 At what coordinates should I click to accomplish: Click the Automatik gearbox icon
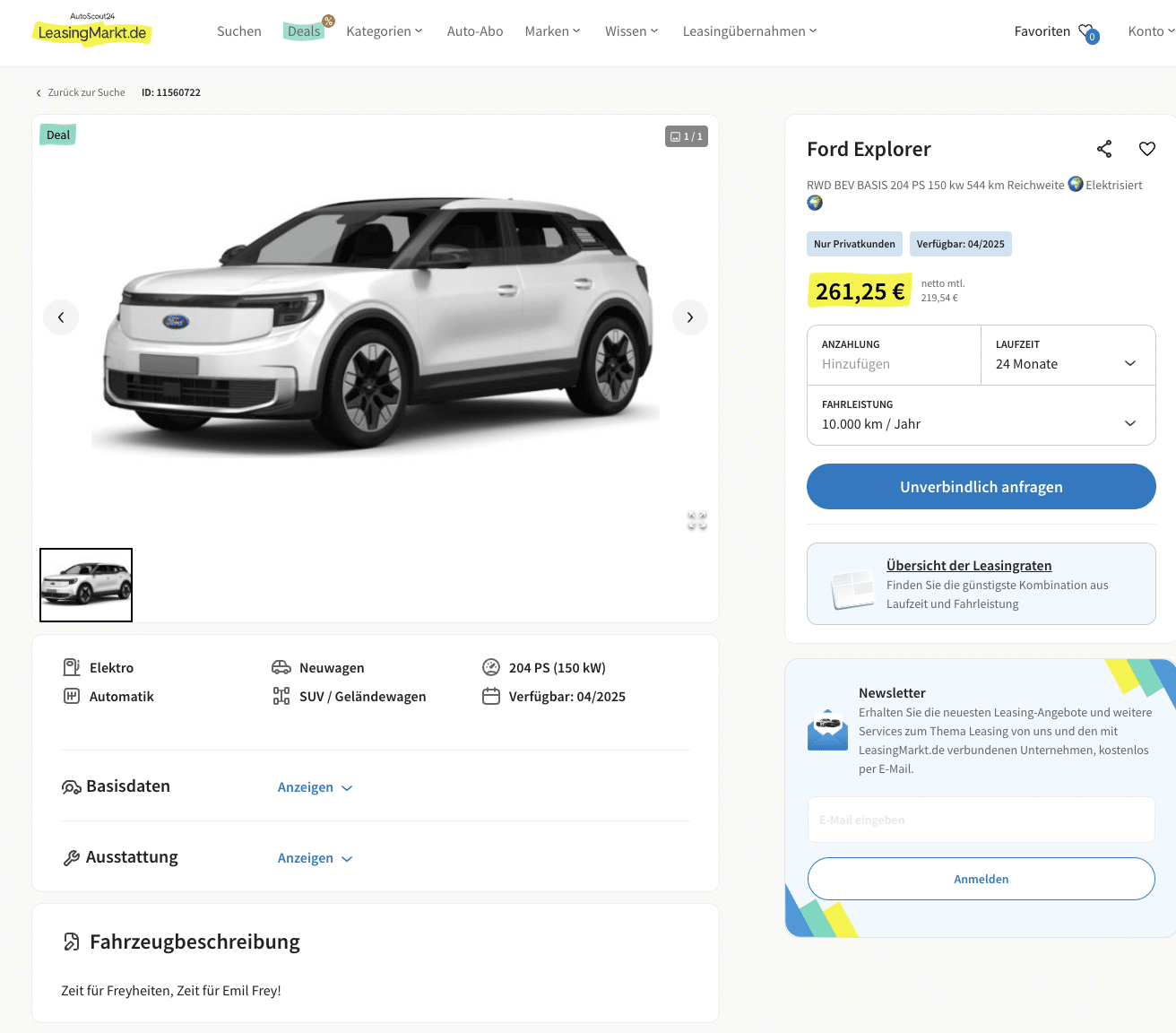click(72, 696)
